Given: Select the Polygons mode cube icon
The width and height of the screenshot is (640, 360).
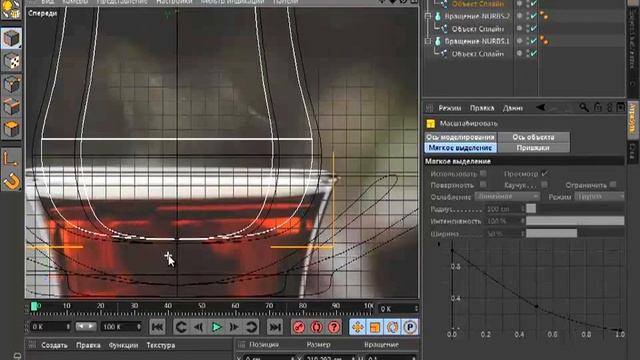Looking at the screenshot, I should coord(11,129).
